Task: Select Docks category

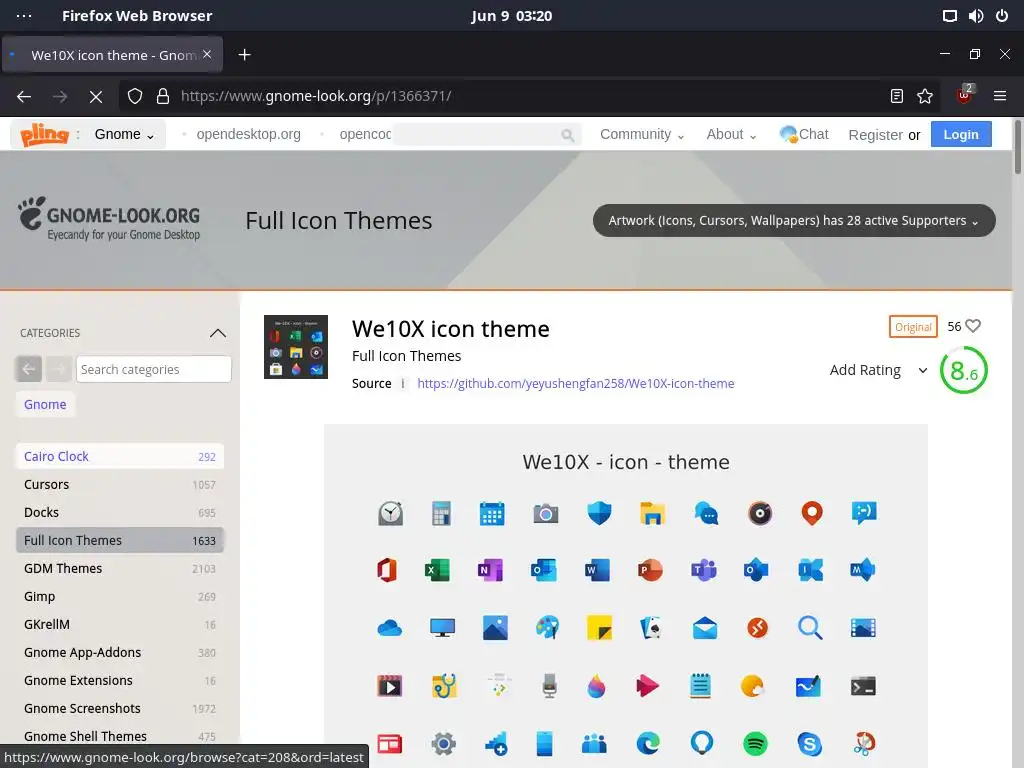Action: (x=120, y=513)
